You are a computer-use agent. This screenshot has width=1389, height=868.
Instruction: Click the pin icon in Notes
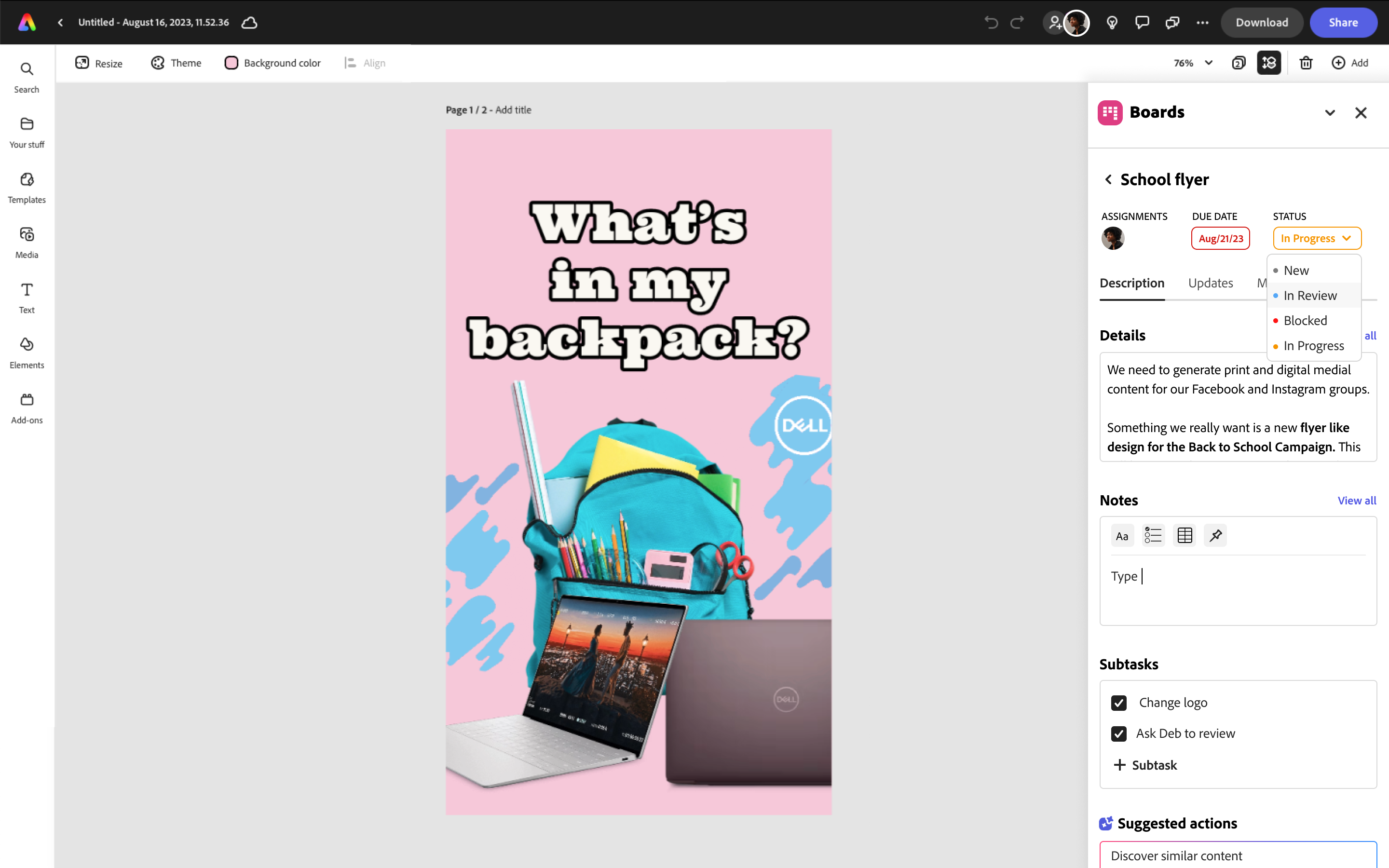pyautogui.click(x=1215, y=536)
